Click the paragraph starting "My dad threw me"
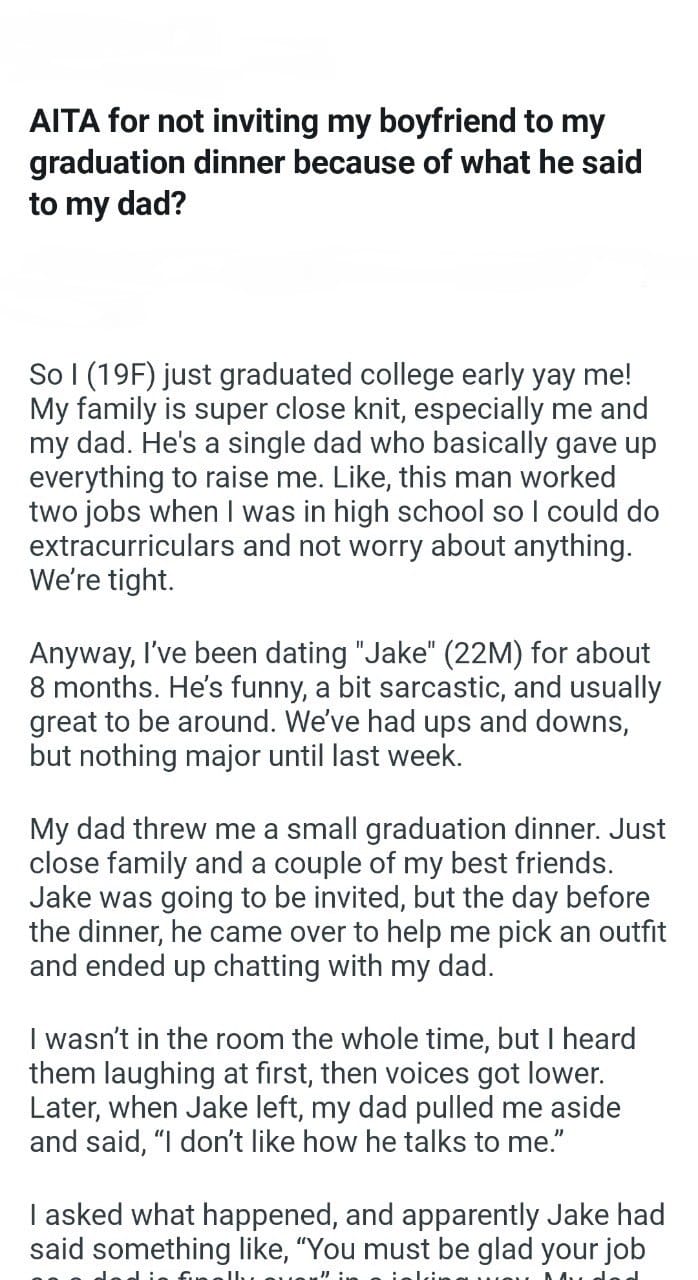This screenshot has height=1280, width=698. (347, 897)
